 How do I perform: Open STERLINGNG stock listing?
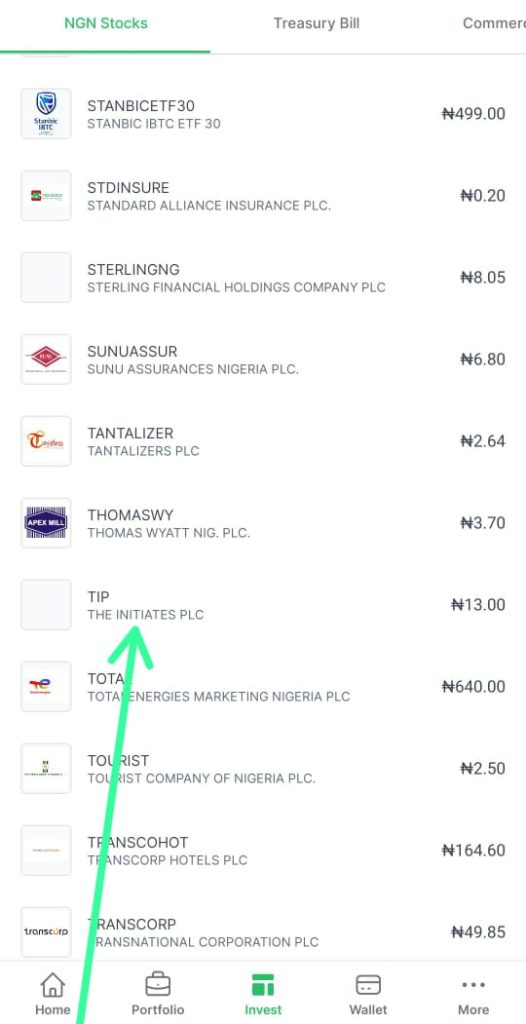click(x=263, y=278)
